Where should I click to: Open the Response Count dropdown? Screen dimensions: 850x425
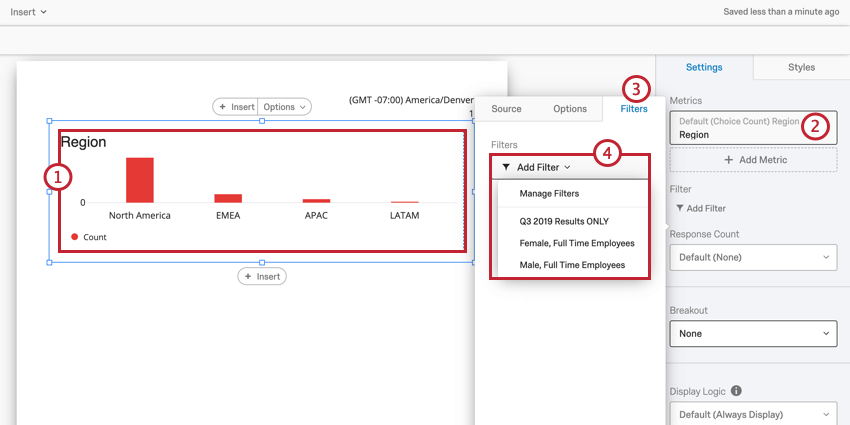tap(753, 258)
